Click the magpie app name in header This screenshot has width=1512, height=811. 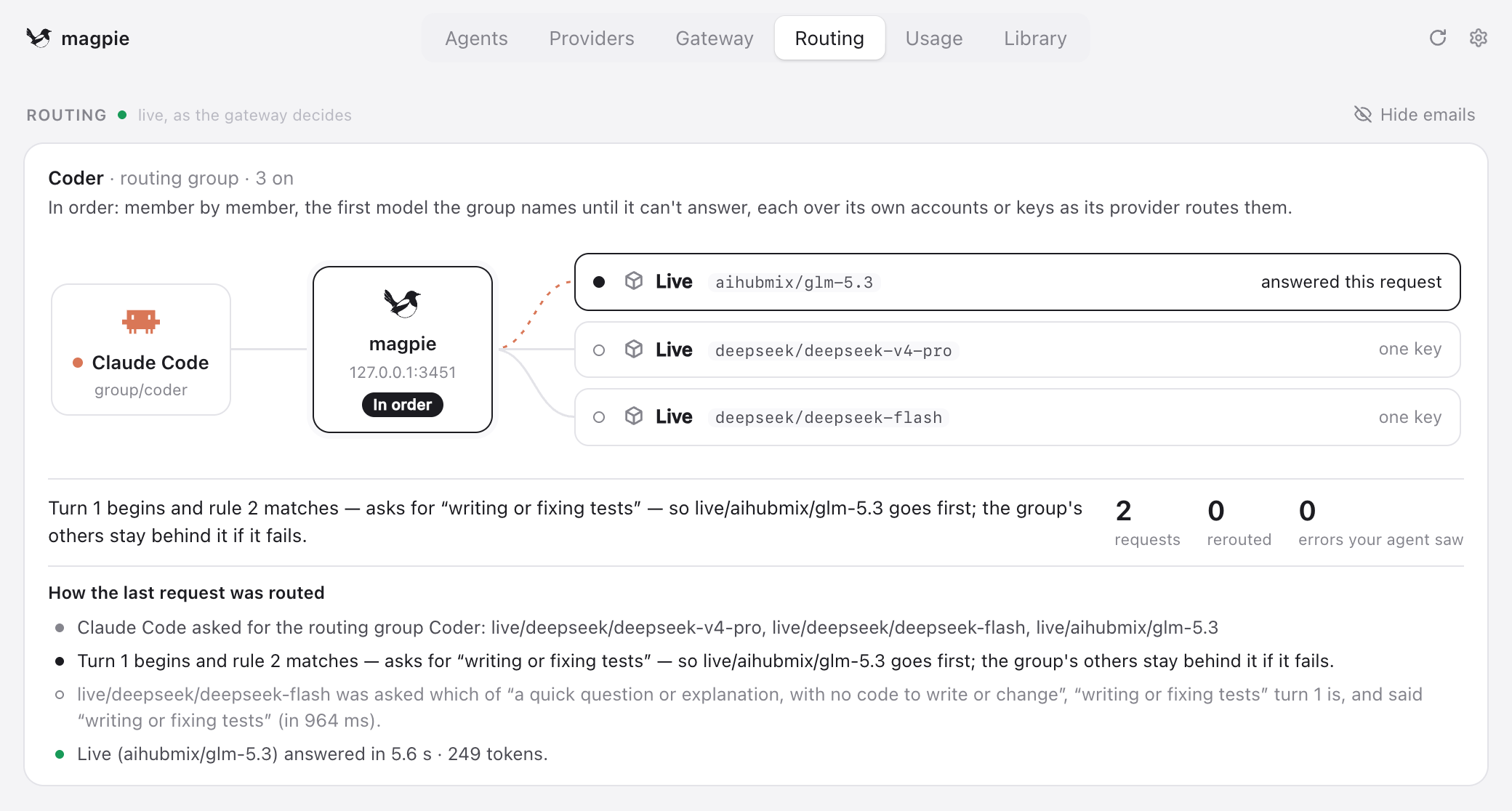(x=95, y=39)
